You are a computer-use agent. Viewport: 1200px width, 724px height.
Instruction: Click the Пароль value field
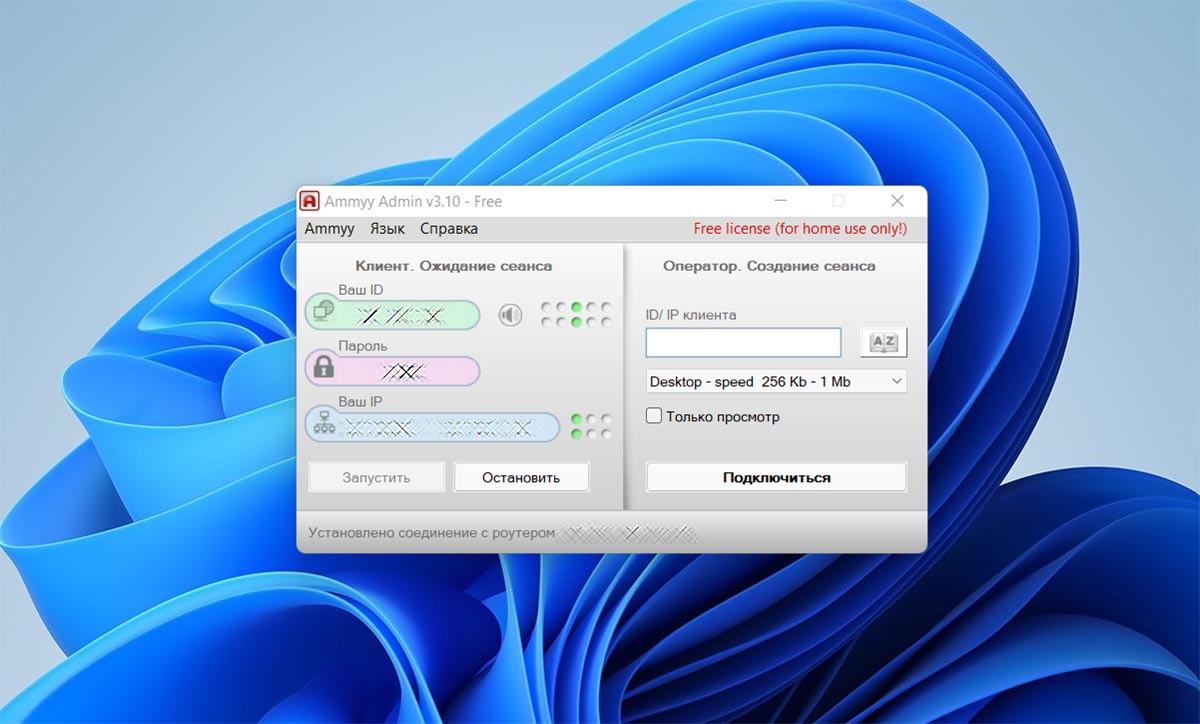click(405, 371)
